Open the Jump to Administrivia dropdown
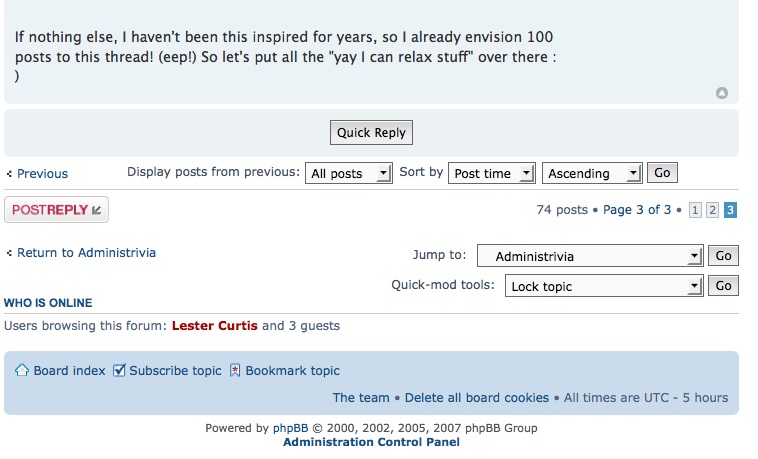758x459 pixels. [590, 256]
